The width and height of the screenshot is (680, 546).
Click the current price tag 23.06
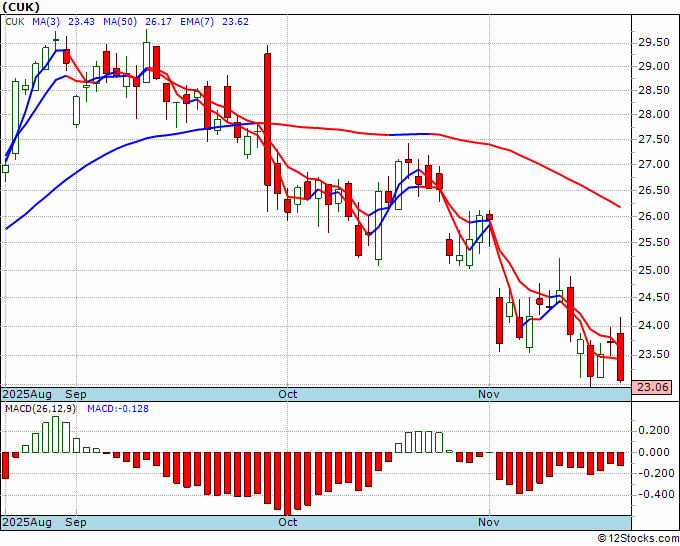652,387
